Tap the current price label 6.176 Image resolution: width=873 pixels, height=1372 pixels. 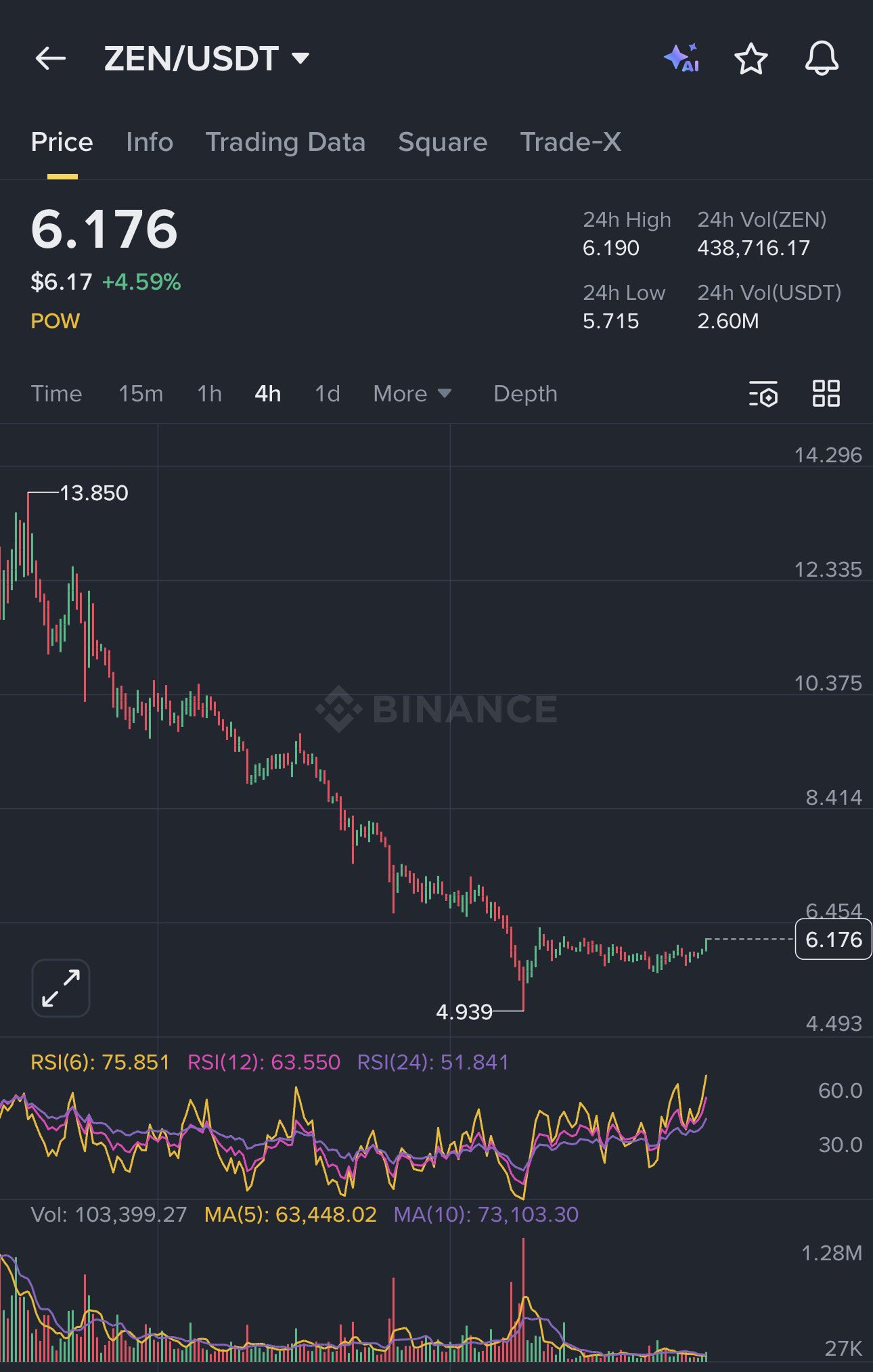pyautogui.click(x=833, y=939)
